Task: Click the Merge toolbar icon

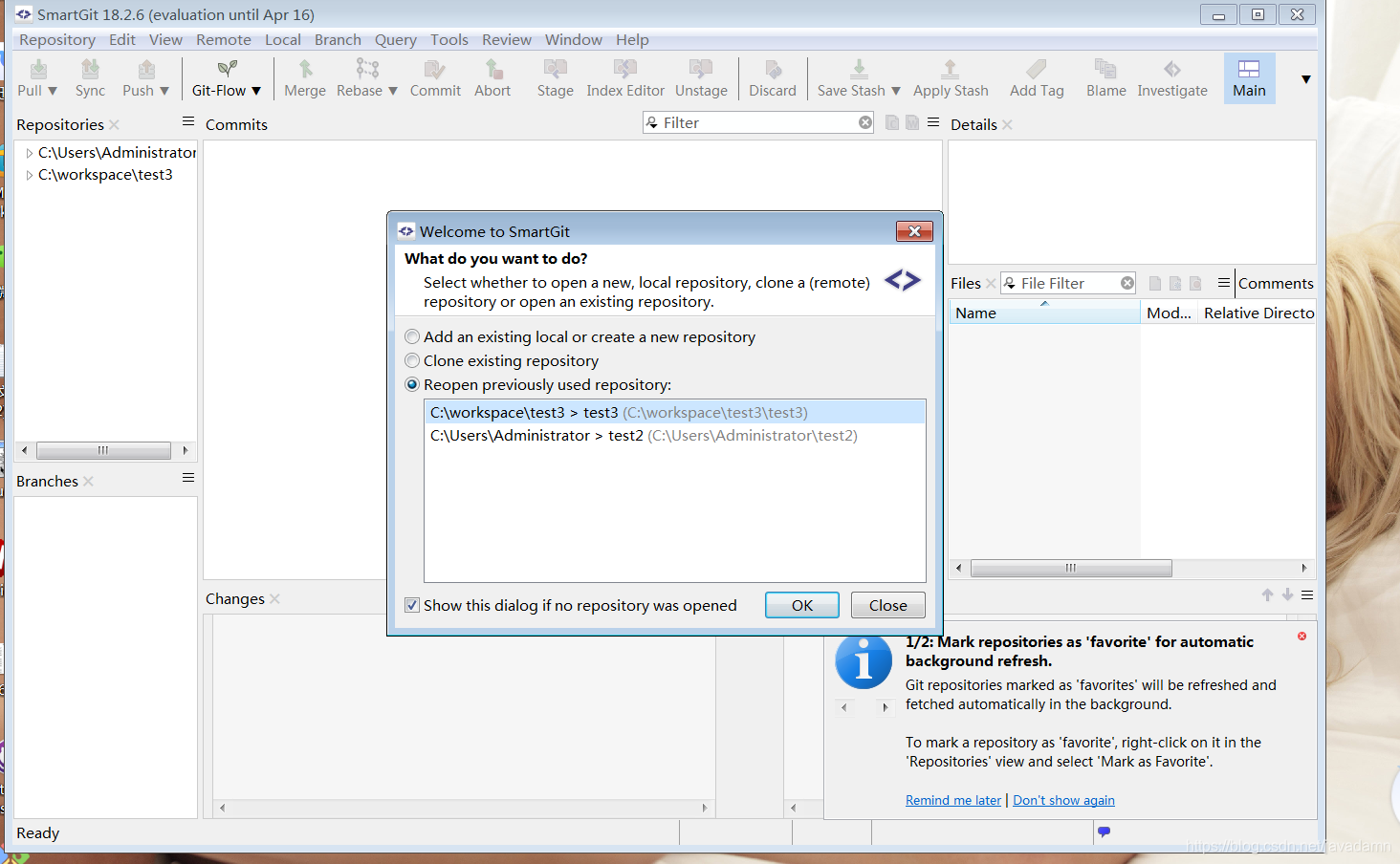Action: click(x=305, y=70)
